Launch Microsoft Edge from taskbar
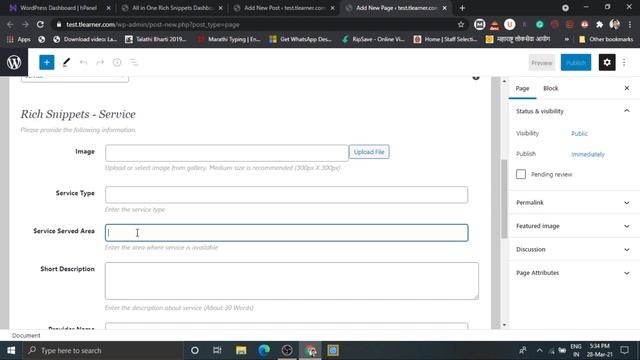This screenshot has width=640, height=360. tap(264, 350)
